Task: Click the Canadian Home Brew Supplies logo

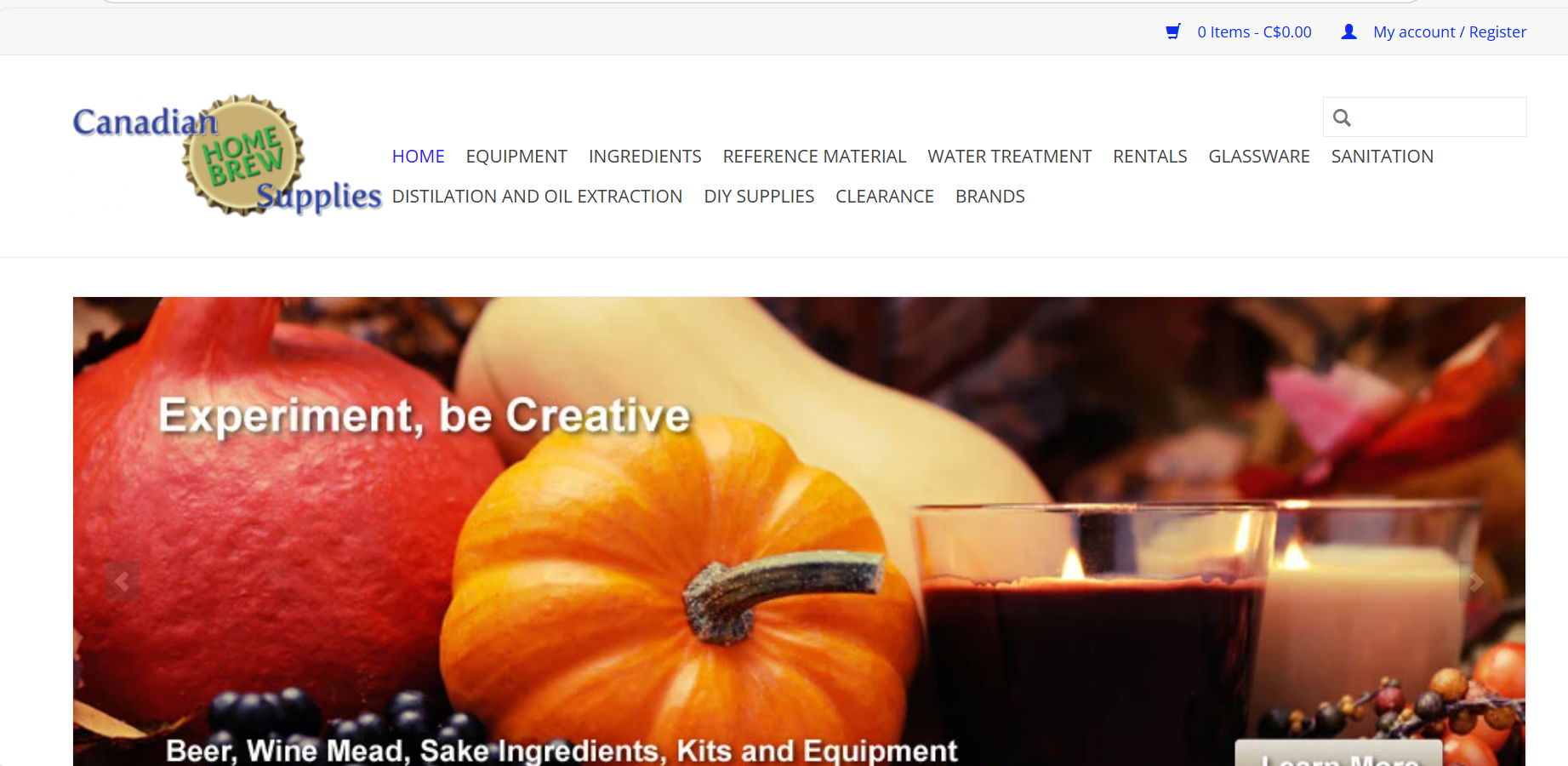Action: click(x=227, y=156)
